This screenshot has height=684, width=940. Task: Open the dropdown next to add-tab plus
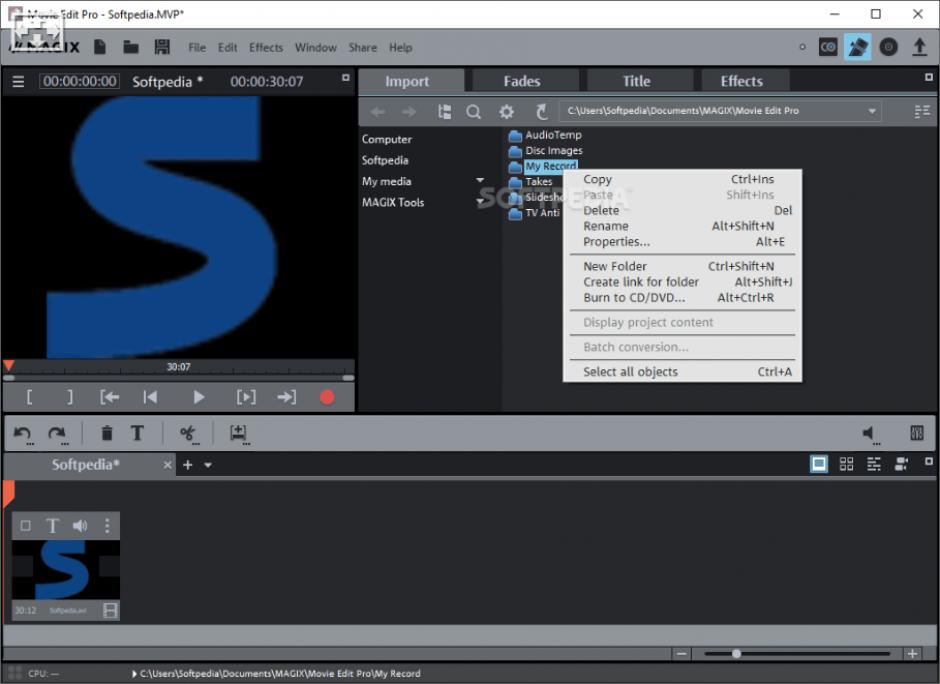pos(208,465)
